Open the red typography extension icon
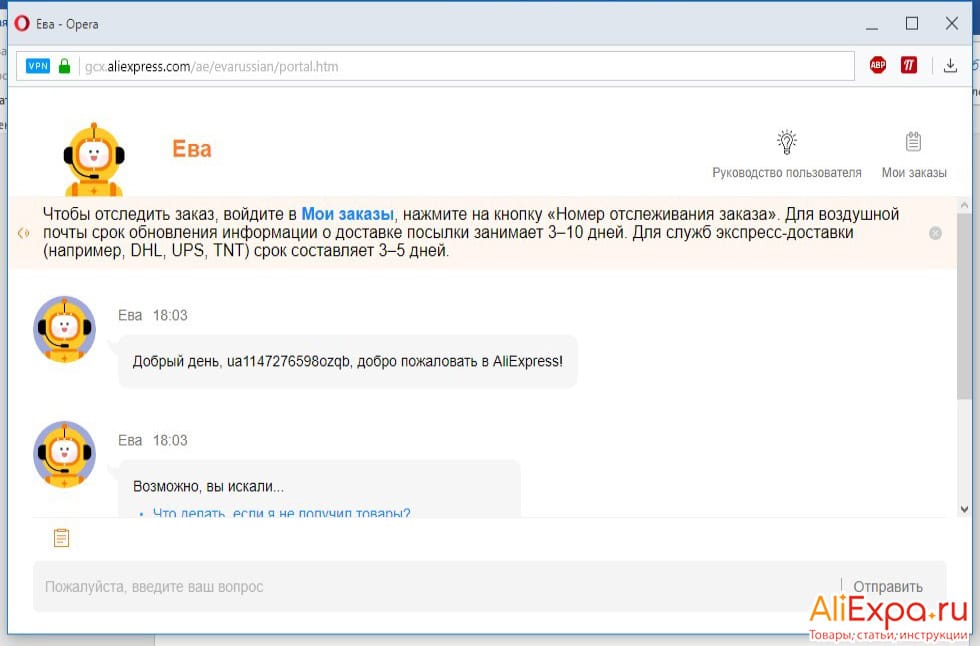Image resolution: width=980 pixels, height=646 pixels. [x=909, y=65]
